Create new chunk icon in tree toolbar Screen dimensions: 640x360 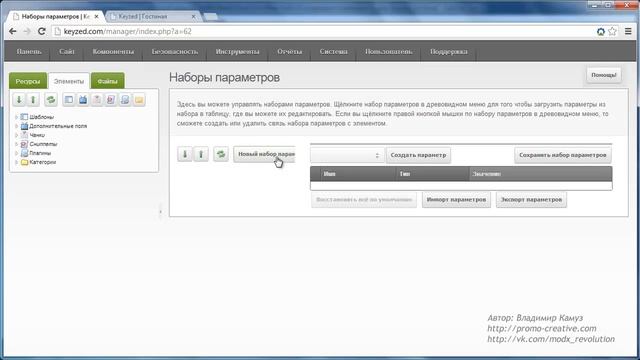(x=97, y=100)
